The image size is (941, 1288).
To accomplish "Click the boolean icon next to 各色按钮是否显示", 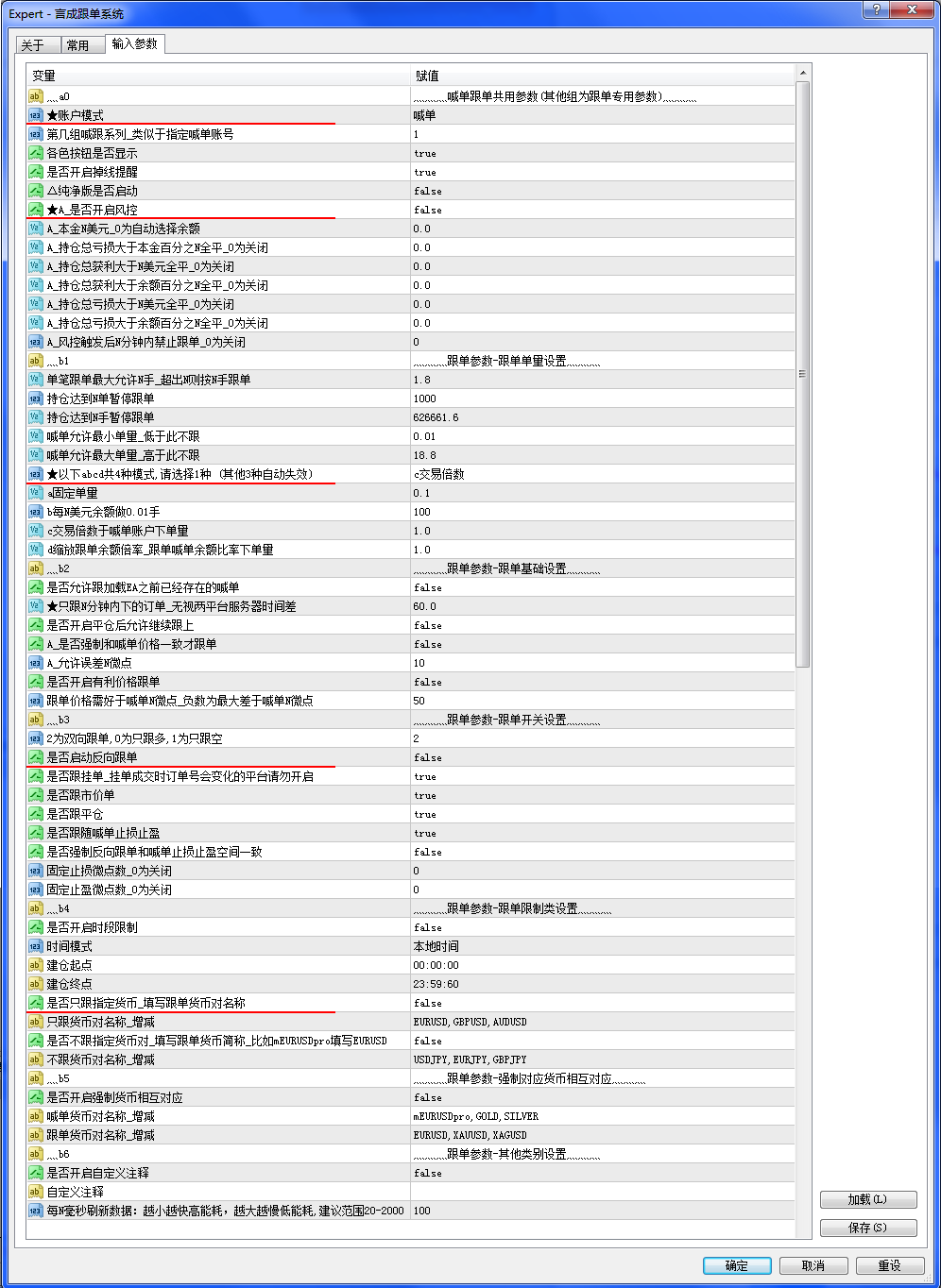I will click(x=35, y=153).
